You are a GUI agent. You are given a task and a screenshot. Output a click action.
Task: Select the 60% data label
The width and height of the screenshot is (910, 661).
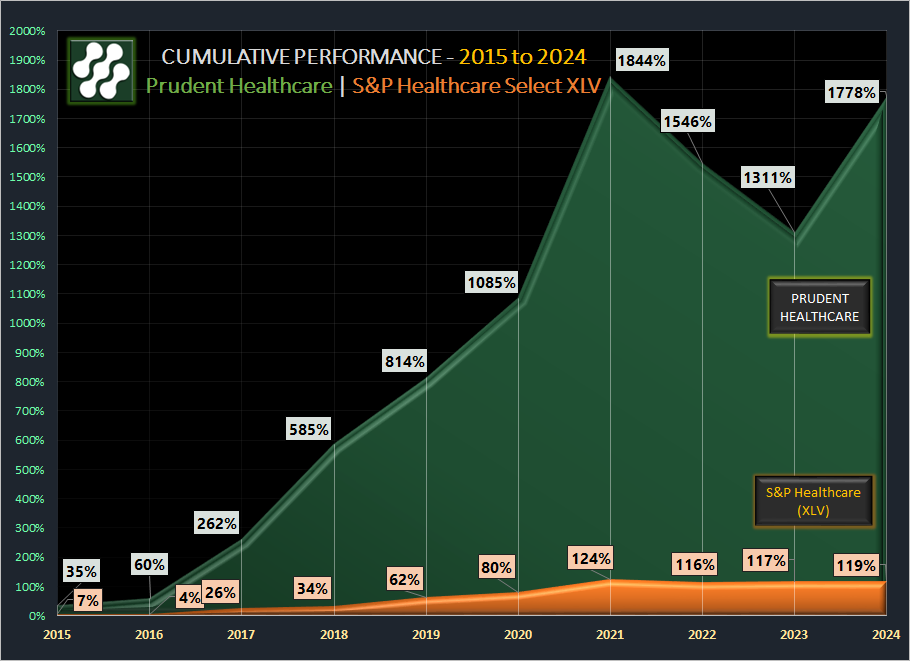(149, 564)
